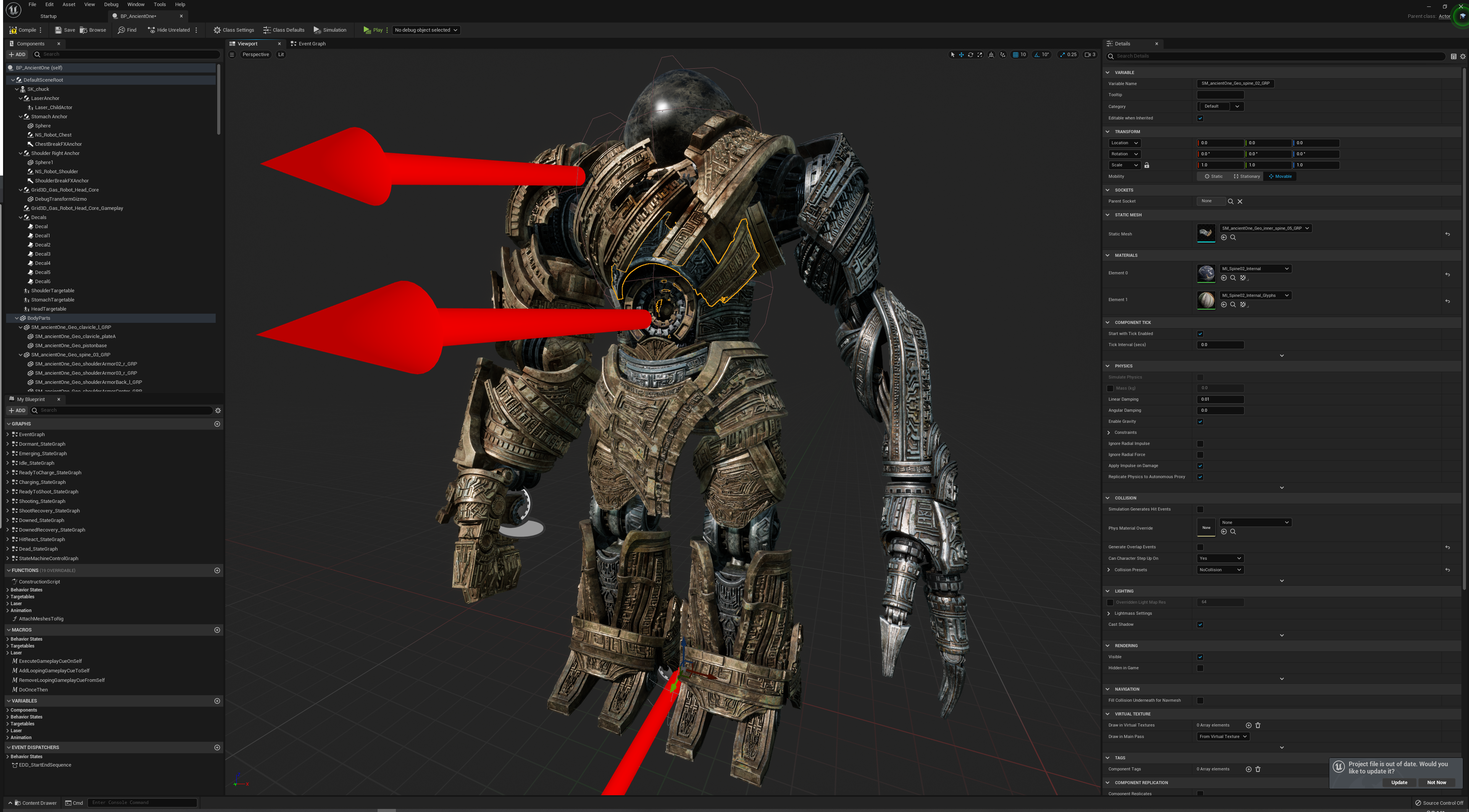Viewport: 1469px width, 812px height.
Task: Click the camera speed icon
Action: (1088, 55)
